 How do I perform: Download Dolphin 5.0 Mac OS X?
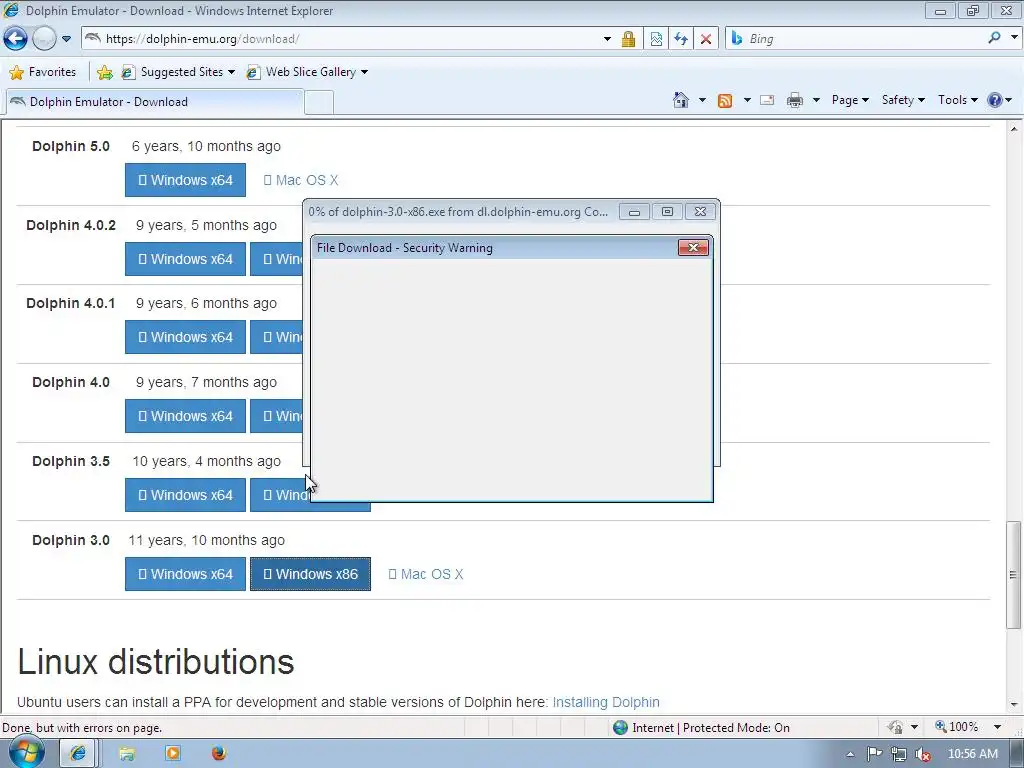click(301, 180)
